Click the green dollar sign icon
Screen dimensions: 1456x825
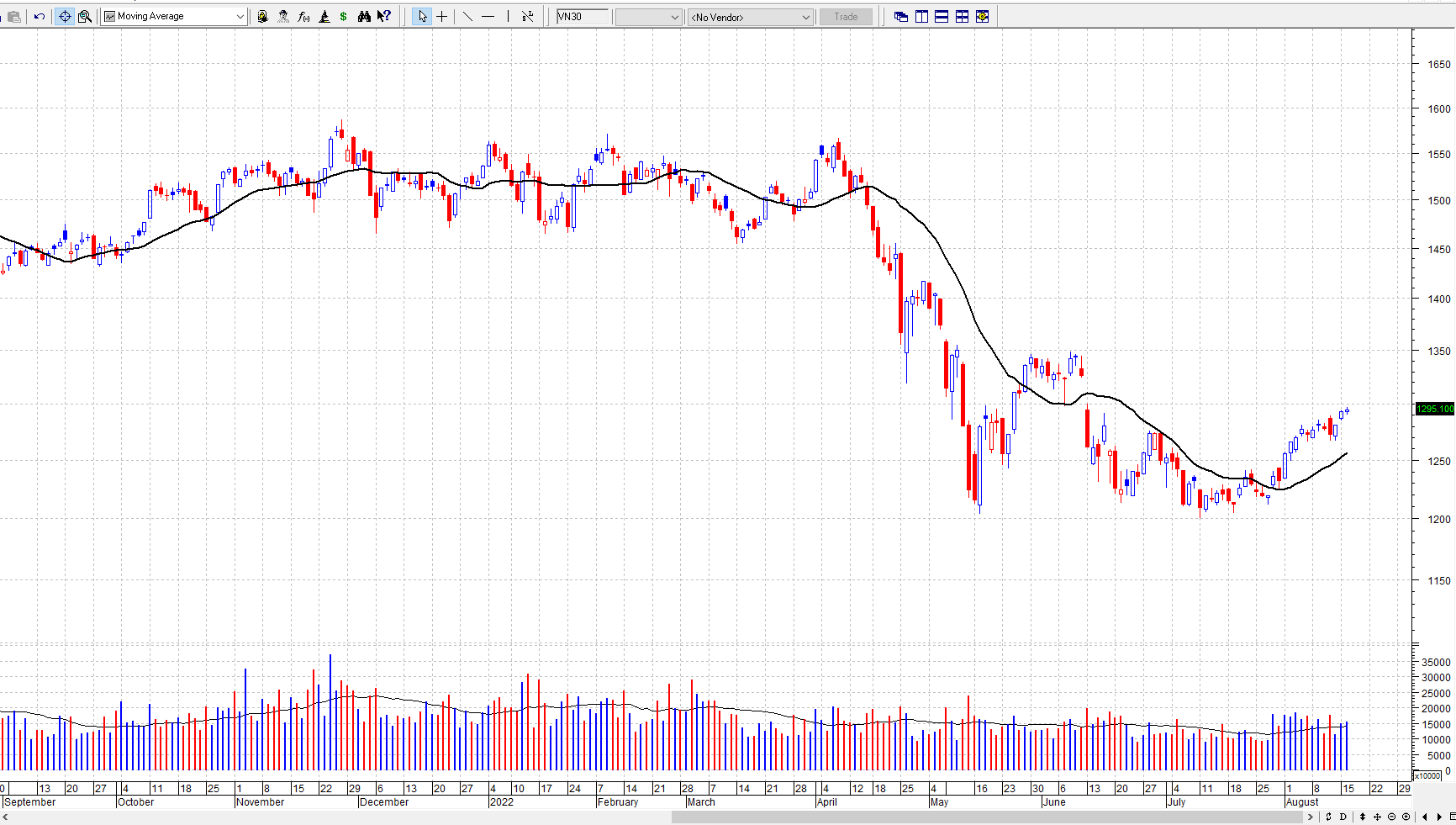[x=344, y=16]
